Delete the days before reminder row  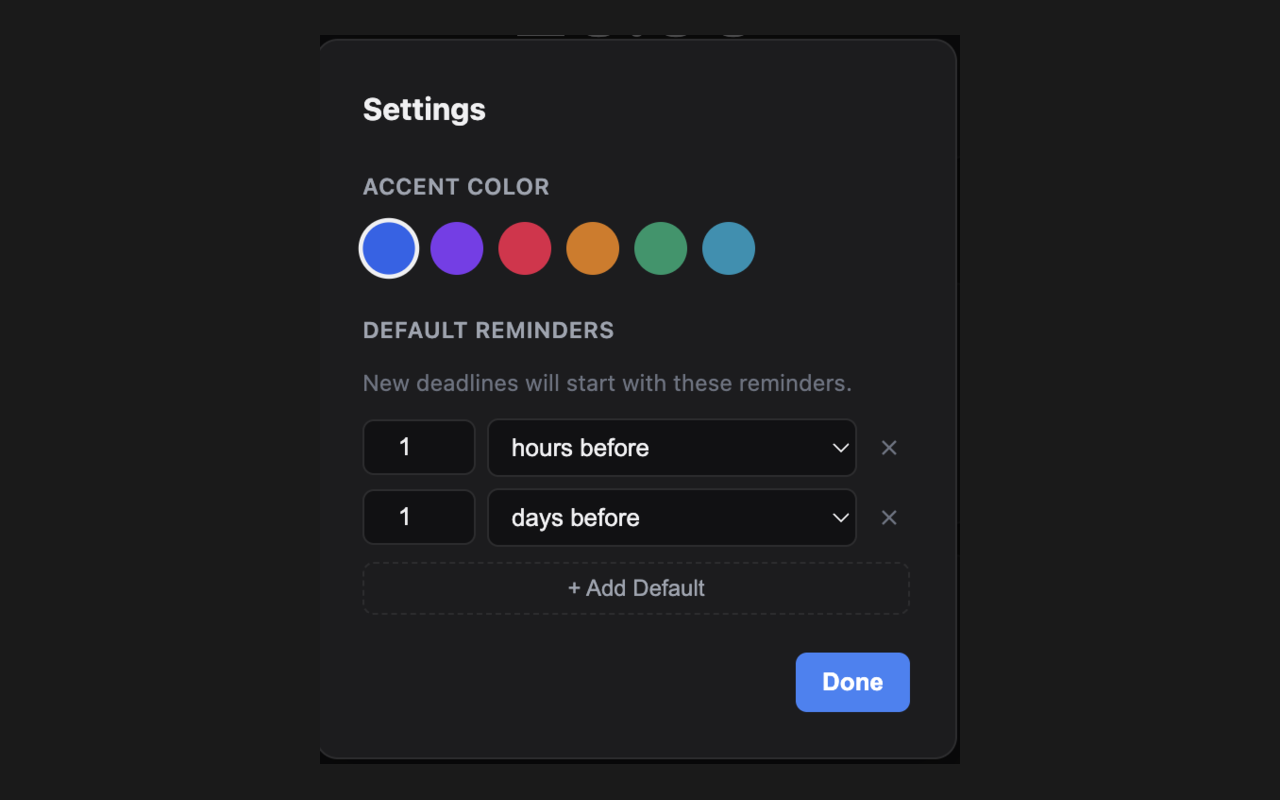(889, 518)
